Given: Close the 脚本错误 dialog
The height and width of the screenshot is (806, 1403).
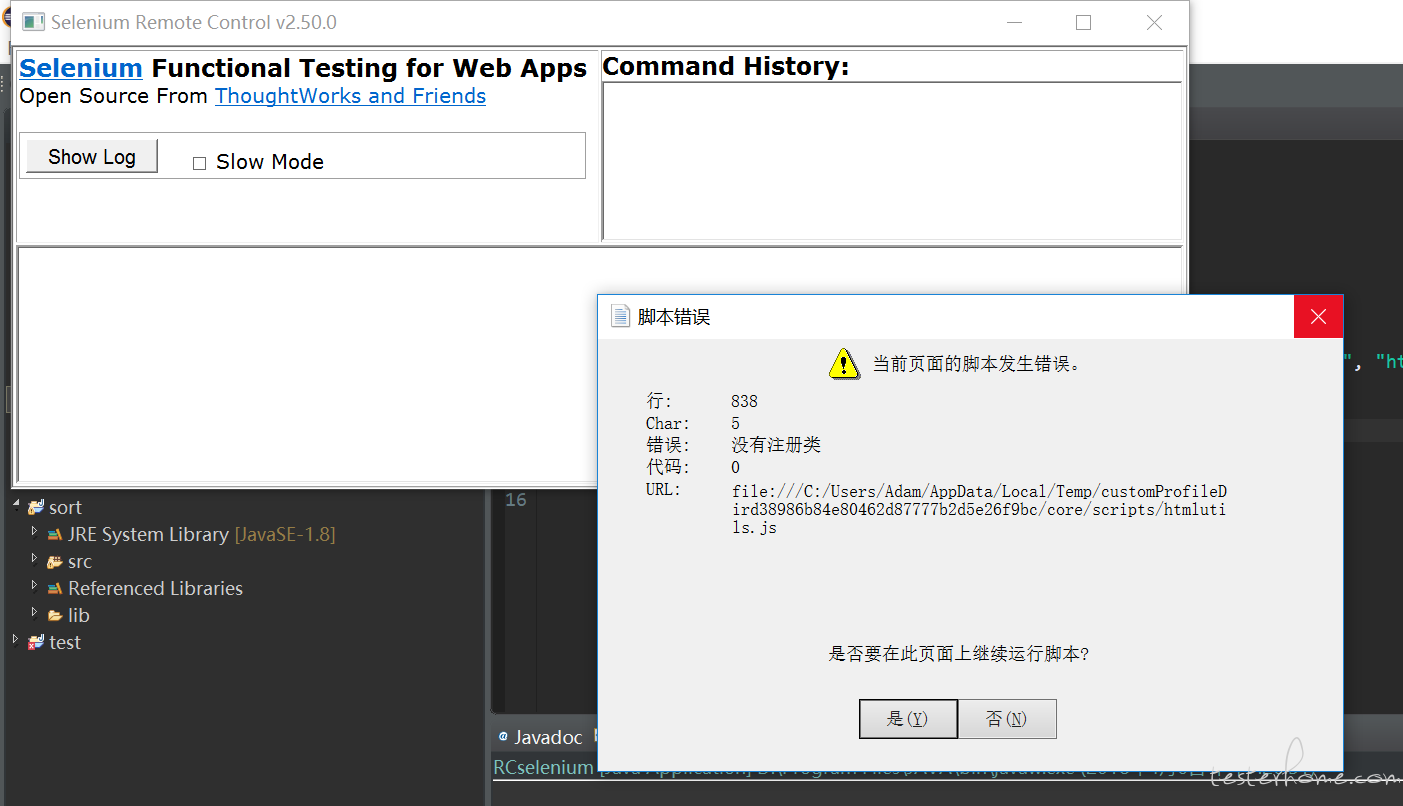Looking at the screenshot, I should pos(1318,317).
